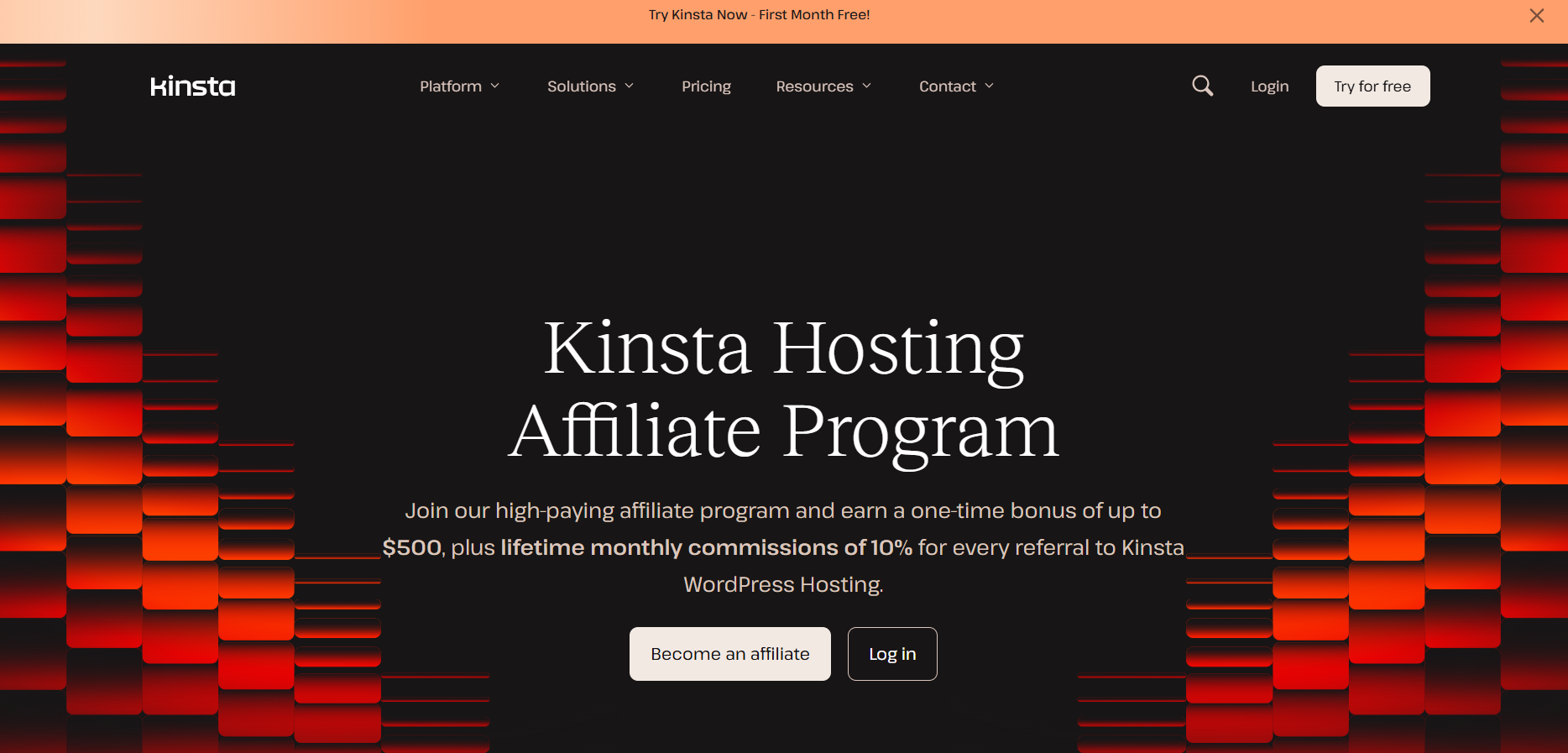This screenshot has height=753, width=1568.
Task: Expand the chevron arrow beside Contact
Action: (x=990, y=86)
